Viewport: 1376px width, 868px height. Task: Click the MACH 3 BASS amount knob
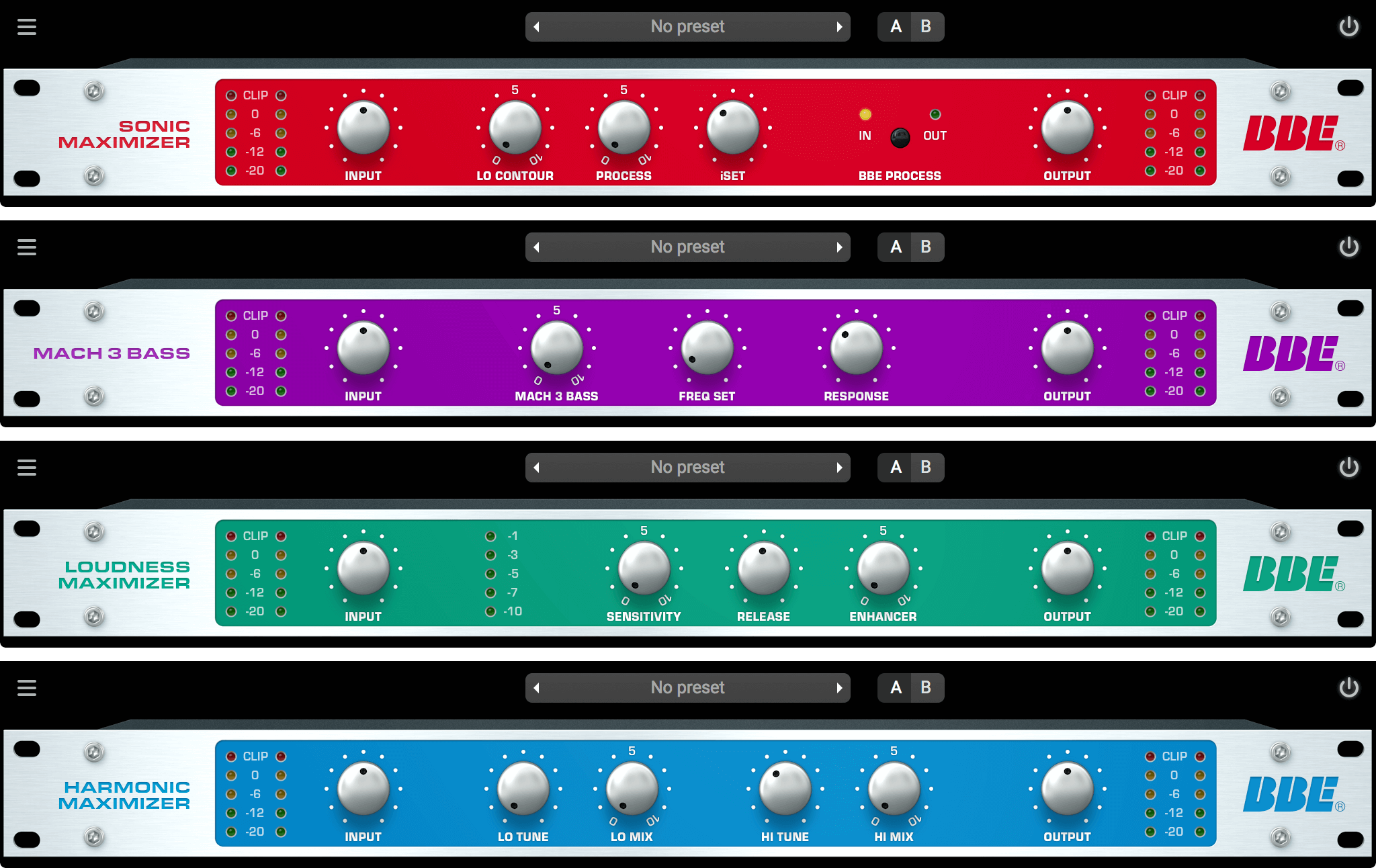557,348
